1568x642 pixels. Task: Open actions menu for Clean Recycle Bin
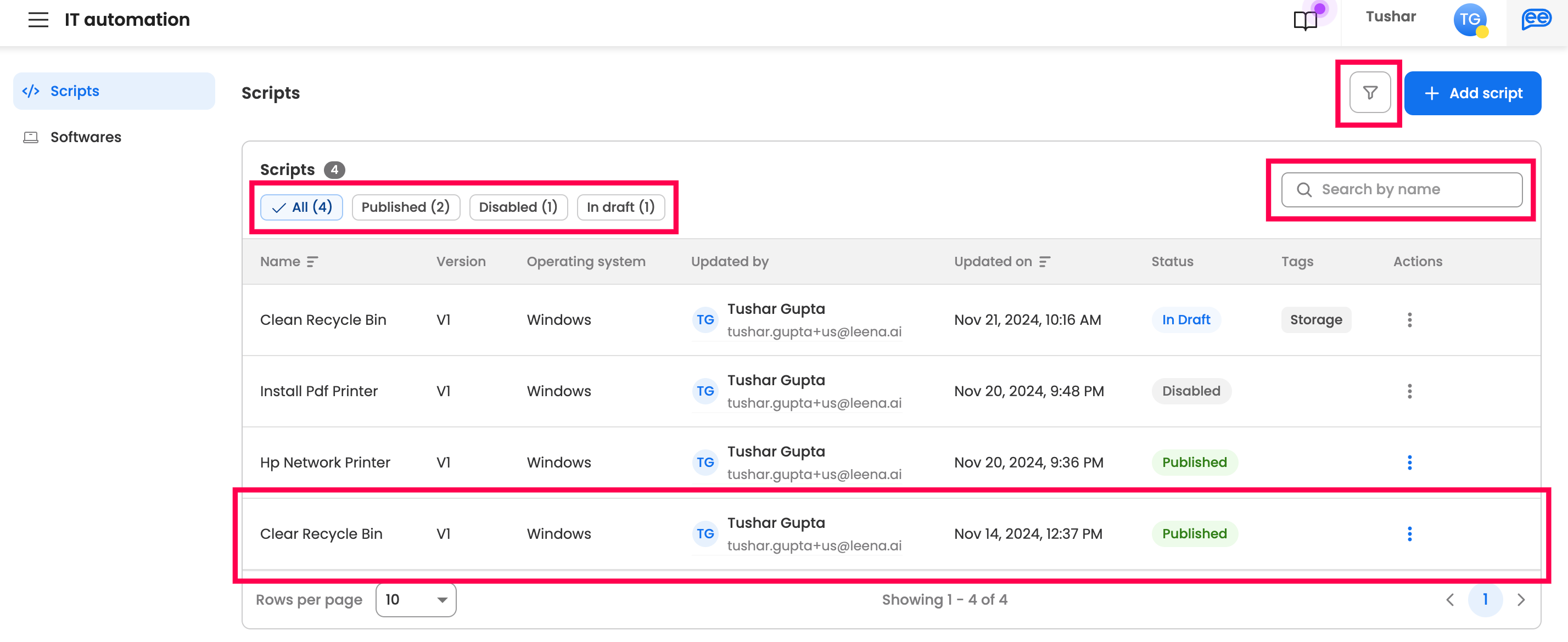point(1409,320)
